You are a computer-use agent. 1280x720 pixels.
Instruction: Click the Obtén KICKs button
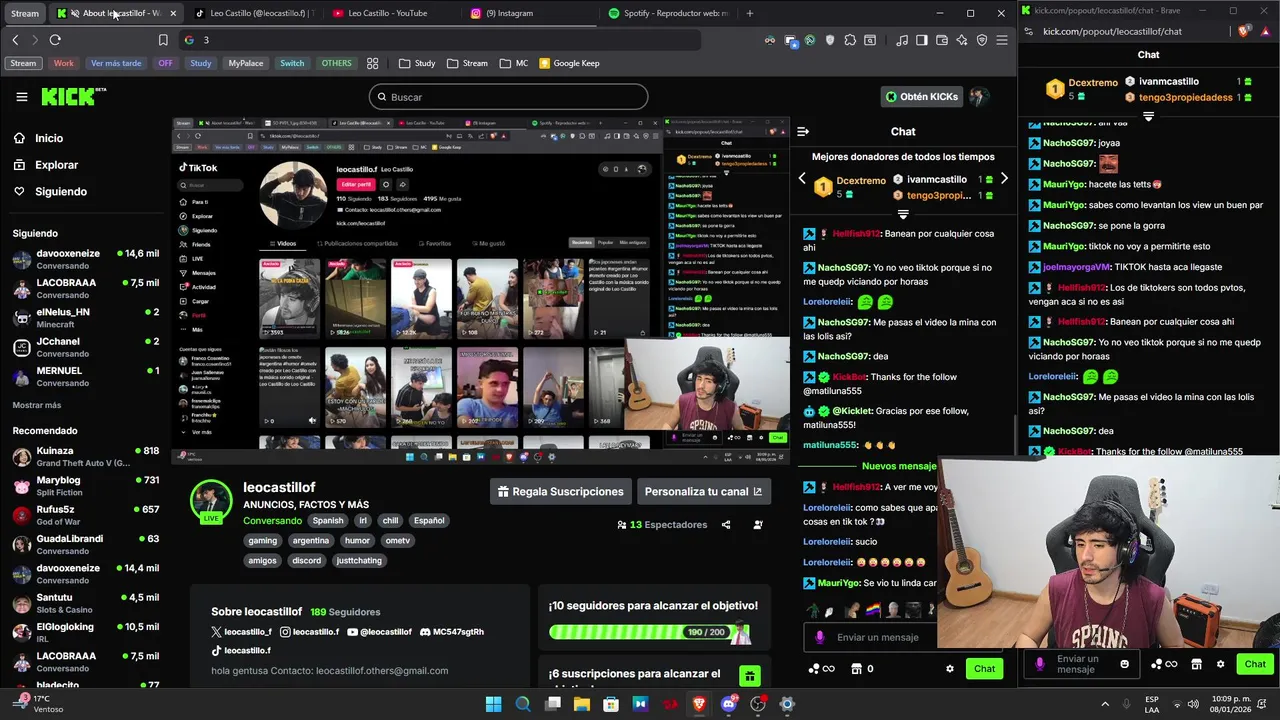pos(921,97)
